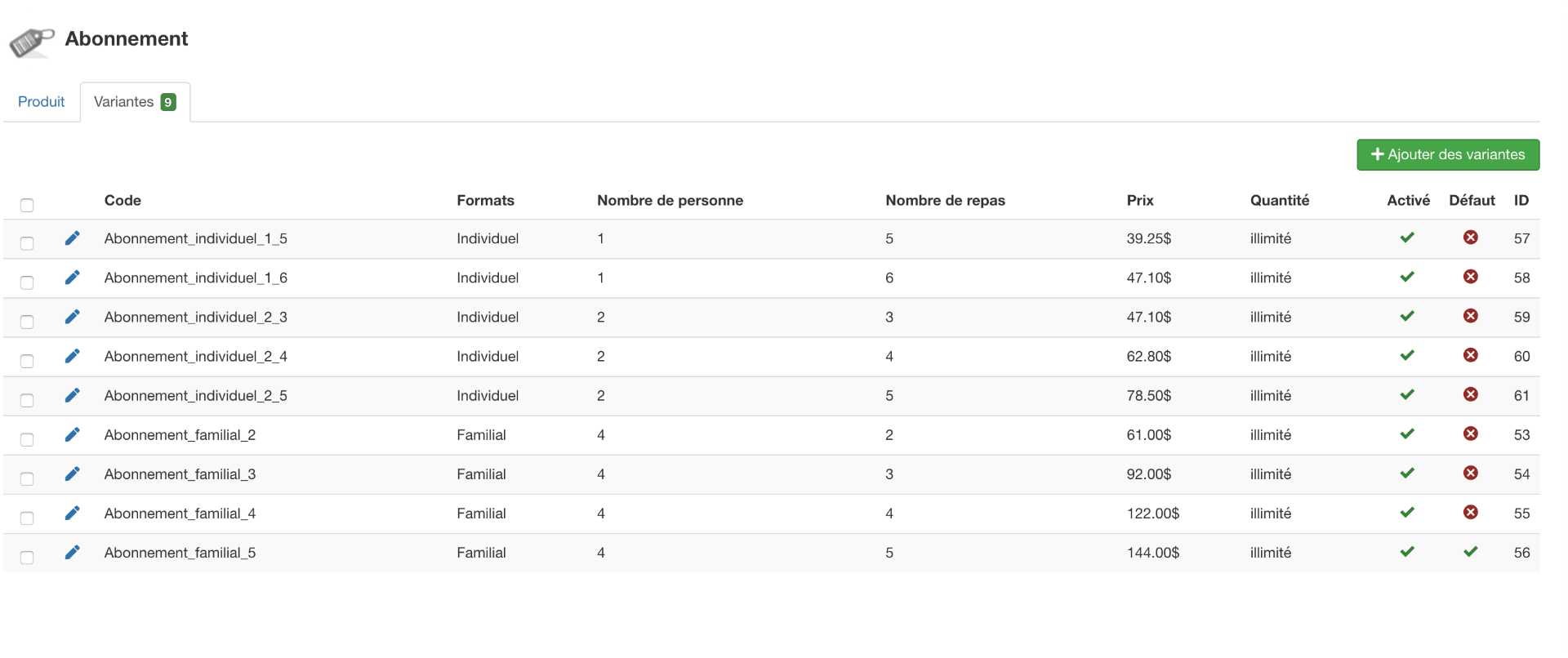Tick the checkbox for Abonnement_individuel_1_6
1568x658 pixels.
pyautogui.click(x=27, y=282)
